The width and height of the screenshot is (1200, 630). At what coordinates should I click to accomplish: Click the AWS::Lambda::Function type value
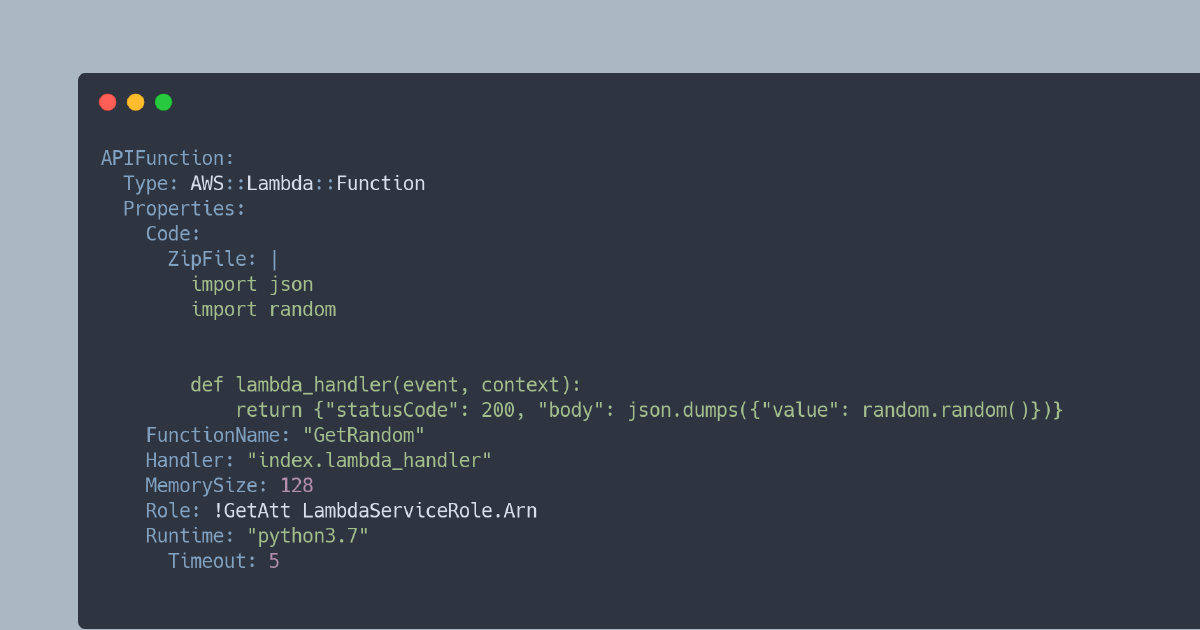click(x=307, y=183)
